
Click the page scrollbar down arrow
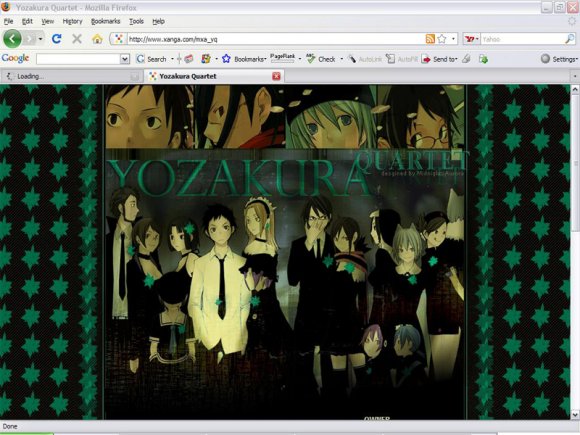pyautogui.click(x=575, y=415)
